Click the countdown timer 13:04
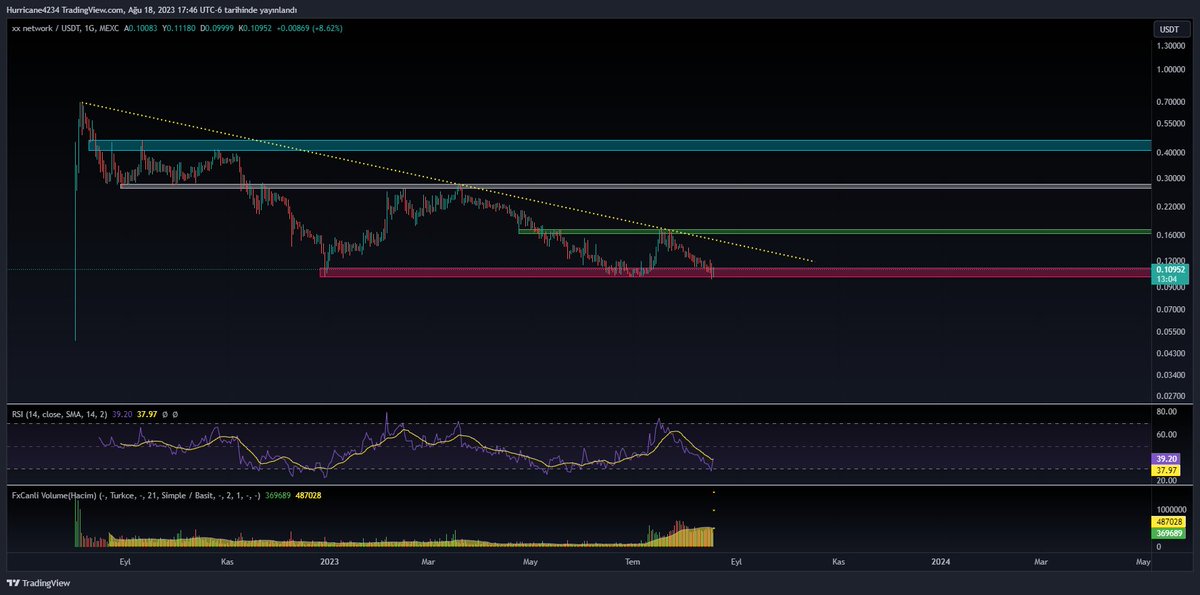The height and width of the screenshot is (595, 1200). click(x=1169, y=281)
